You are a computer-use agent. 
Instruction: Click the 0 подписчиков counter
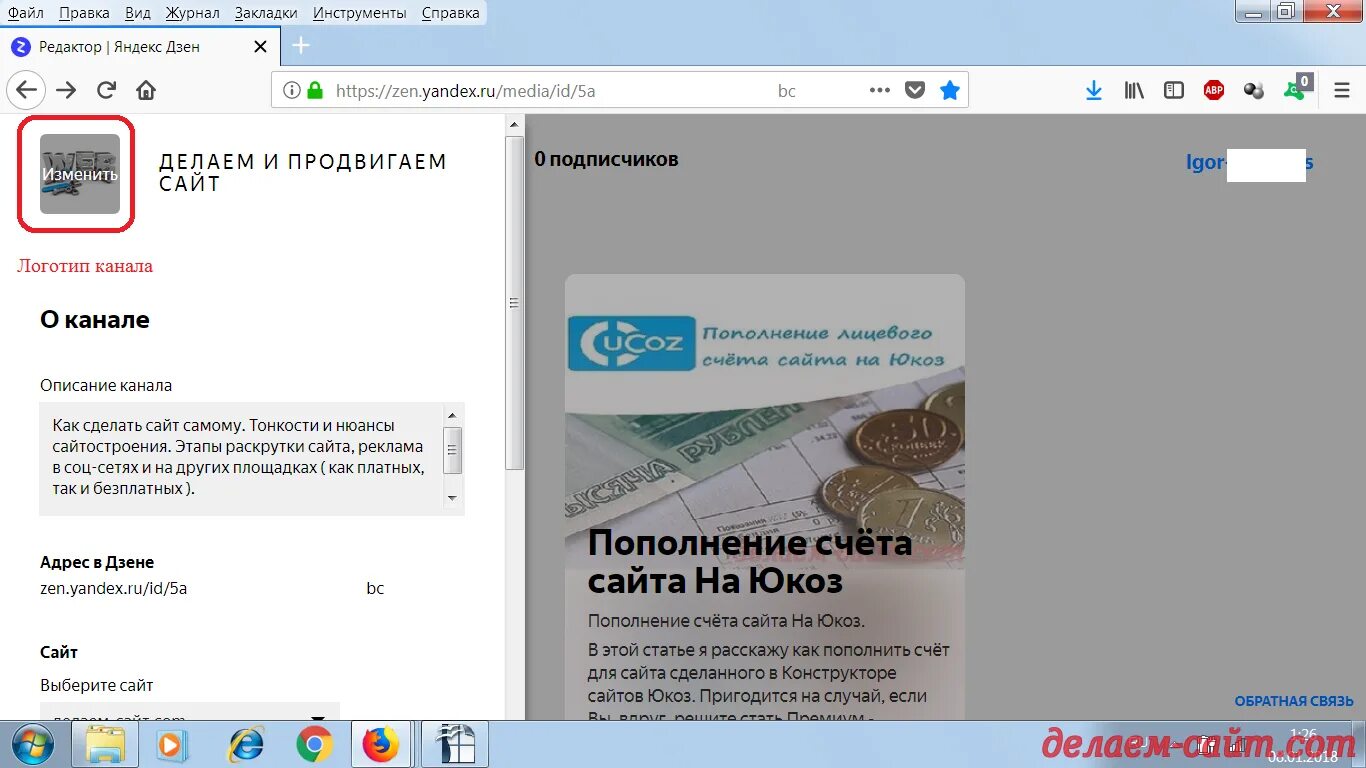tap(606, 159)
